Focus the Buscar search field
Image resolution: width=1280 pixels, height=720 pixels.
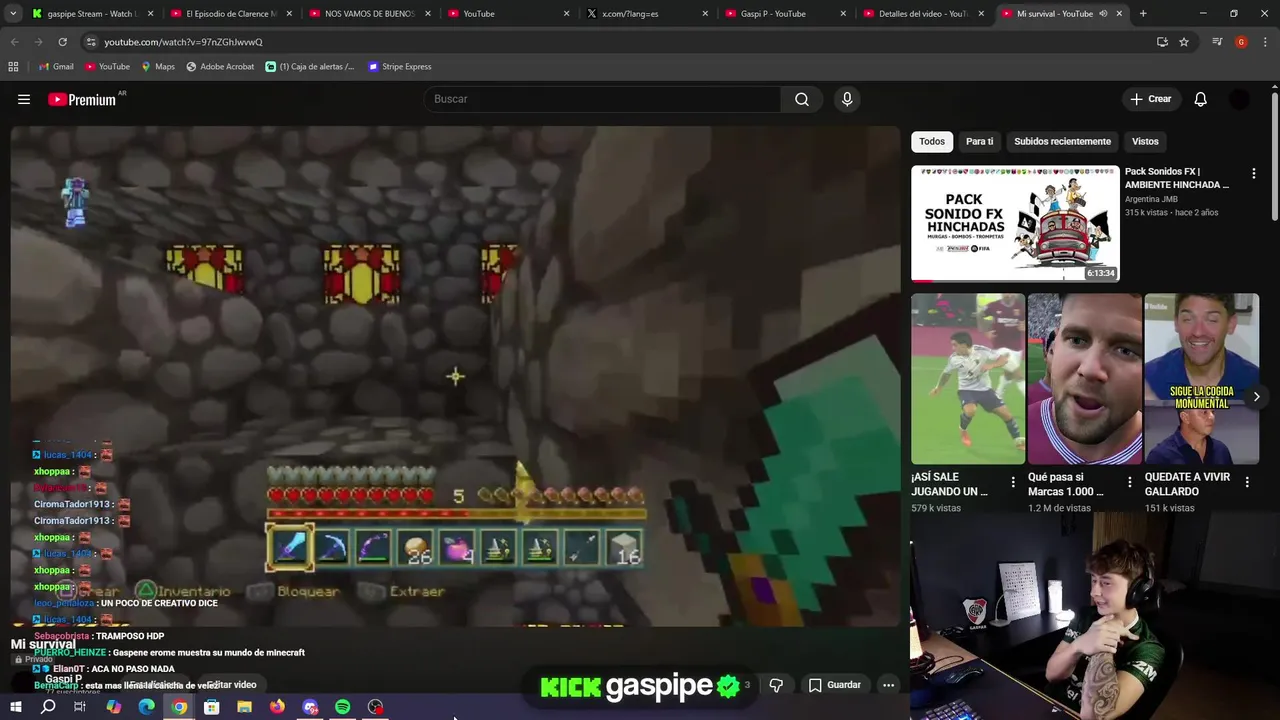click(x=602, y=99)
